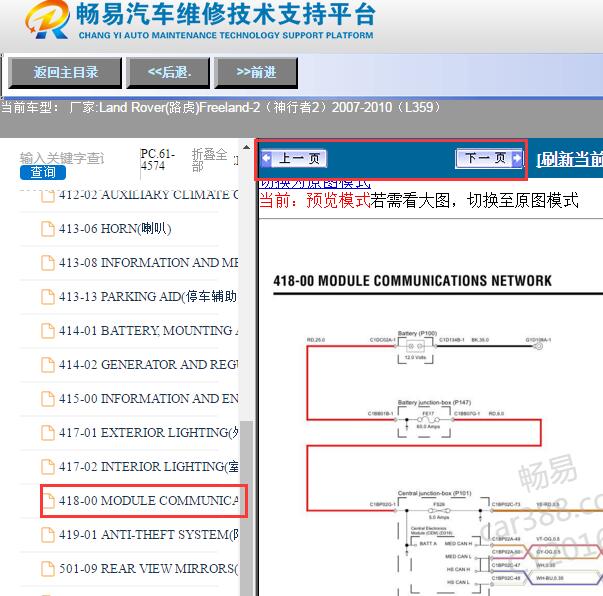The height and width of the screenshot is (596, 603).
Task: Go forward with the >>前进 button
Action: (x=256, y=72)
